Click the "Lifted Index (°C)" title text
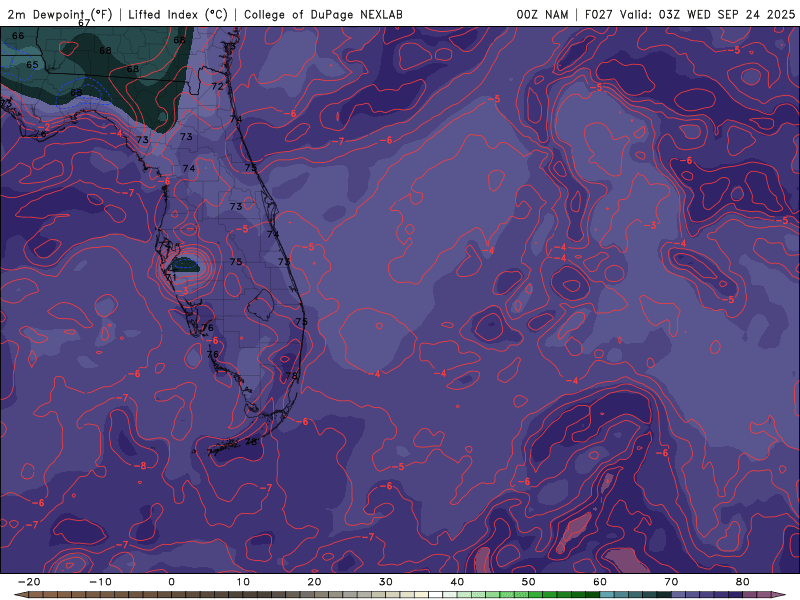 point(178,14)
